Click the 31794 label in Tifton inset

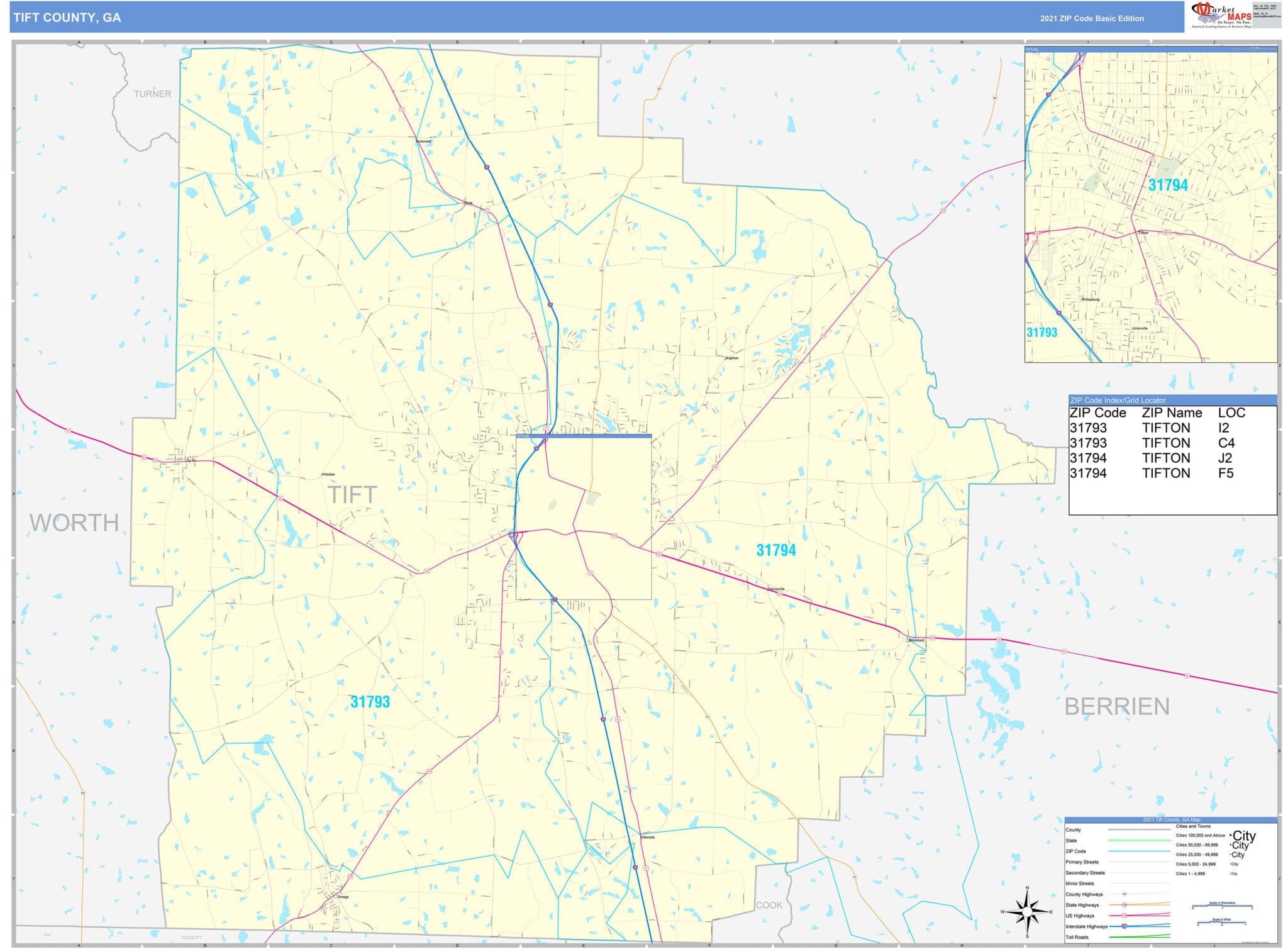pyautogui.click(x=1168, y=185)
